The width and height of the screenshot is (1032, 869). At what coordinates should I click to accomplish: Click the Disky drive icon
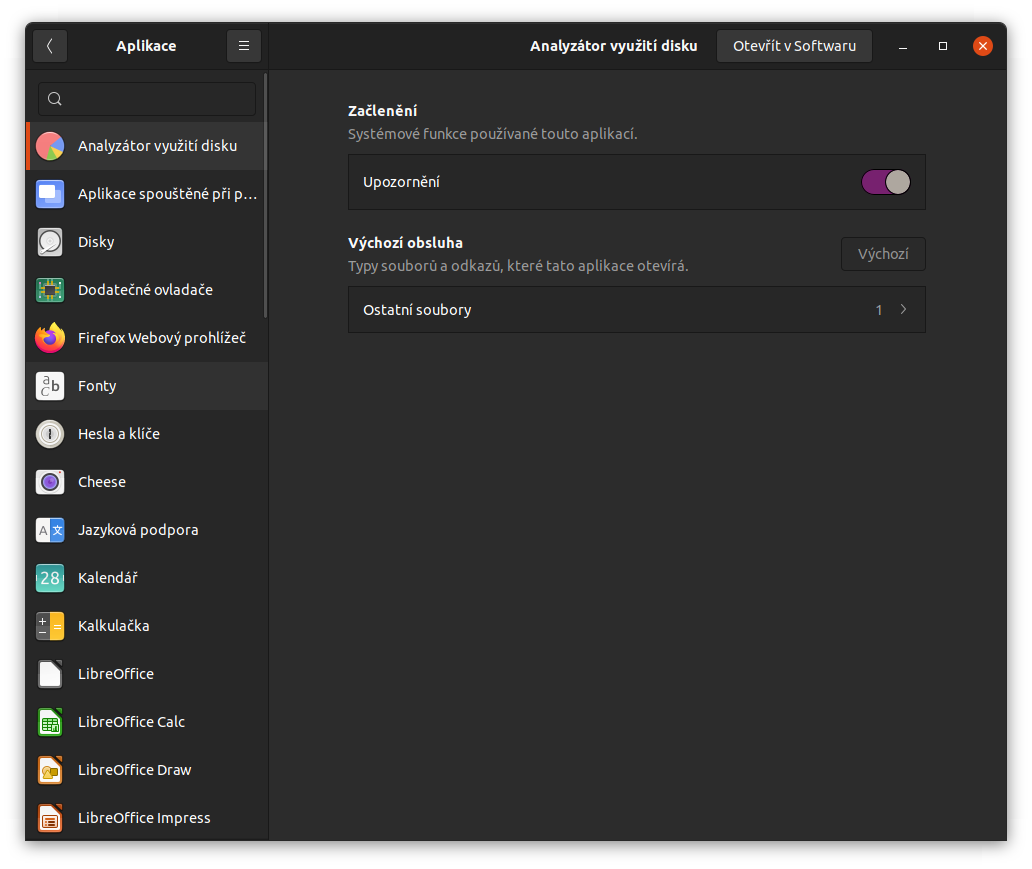point(50,242)
